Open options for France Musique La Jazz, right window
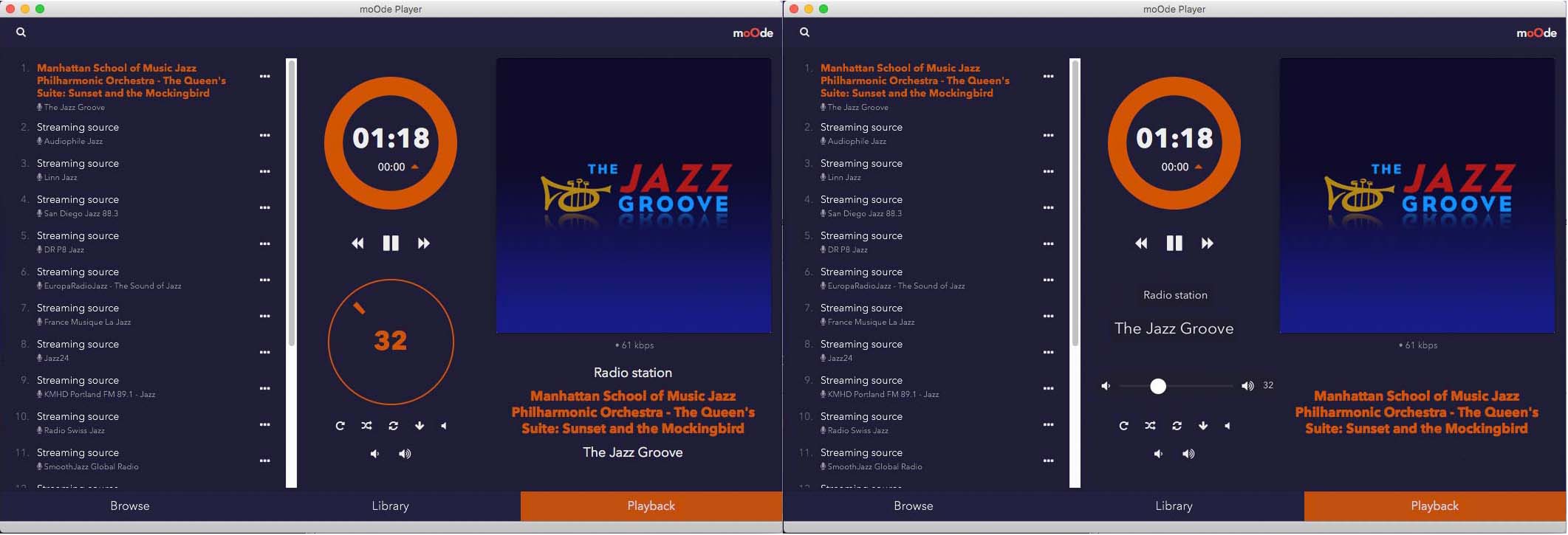 point(1049,317)
